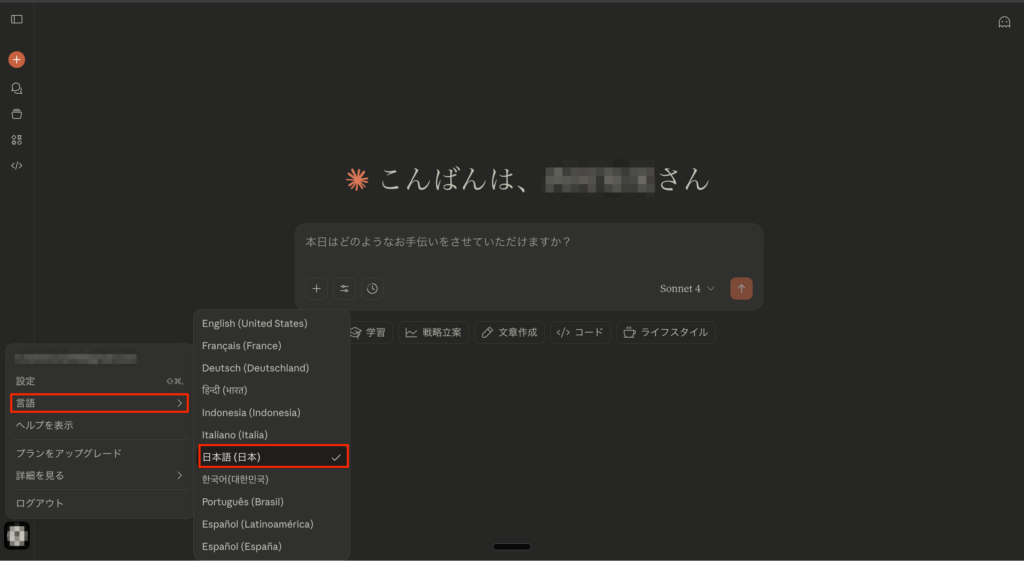The height and width of the screenshot is (575, 1024).
Task: Toggle the sidebar panel icon
Action: (x=17, y=20)
